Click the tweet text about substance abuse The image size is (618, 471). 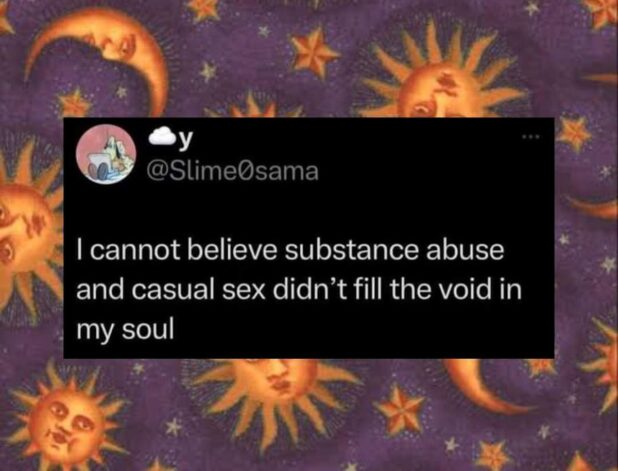pyautogui.click(x=299, y=290)
